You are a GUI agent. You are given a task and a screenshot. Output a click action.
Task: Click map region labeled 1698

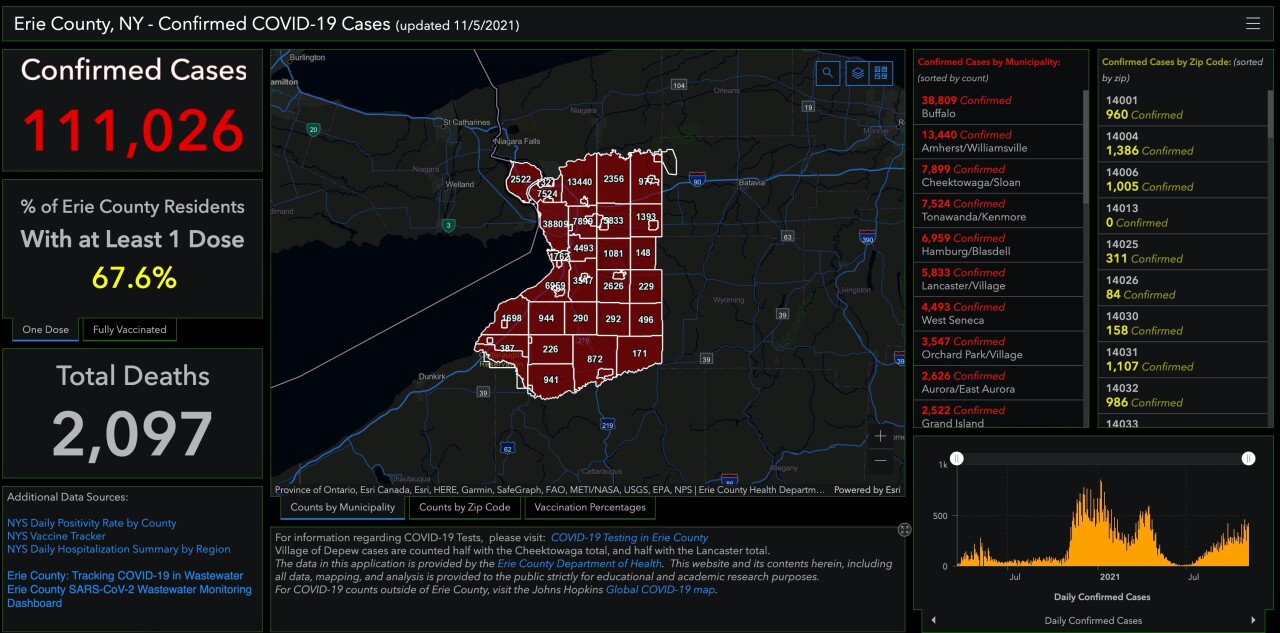pos(511,319)
